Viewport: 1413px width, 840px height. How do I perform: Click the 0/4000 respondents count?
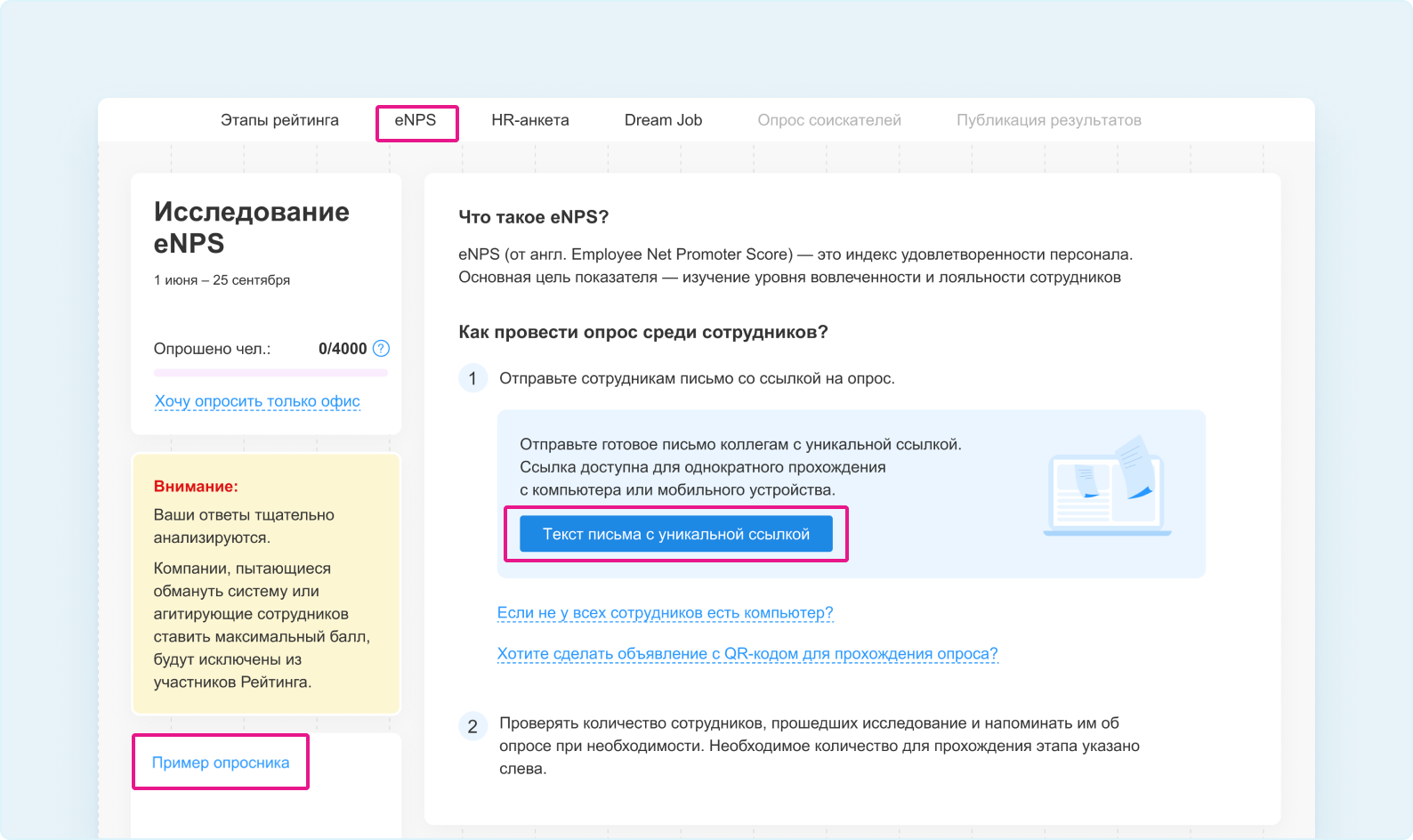click(x=343, y=349)
